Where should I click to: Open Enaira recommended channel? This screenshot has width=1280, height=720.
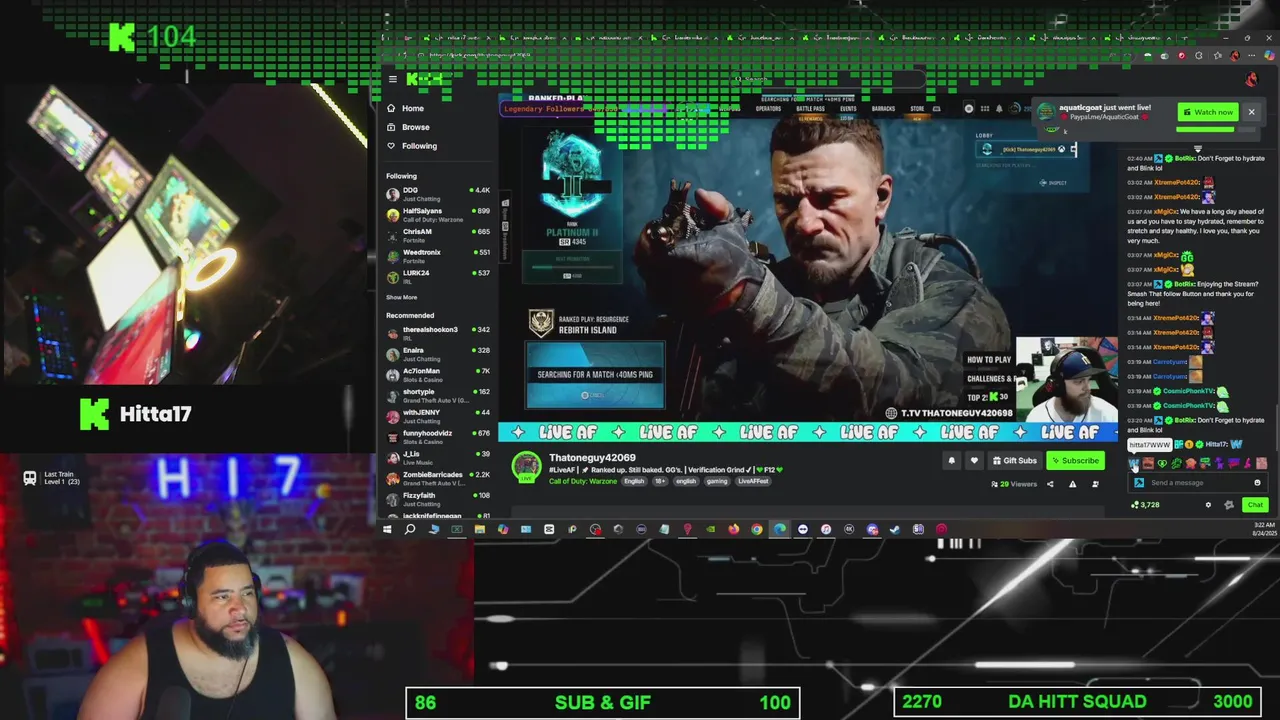[438, 354]
